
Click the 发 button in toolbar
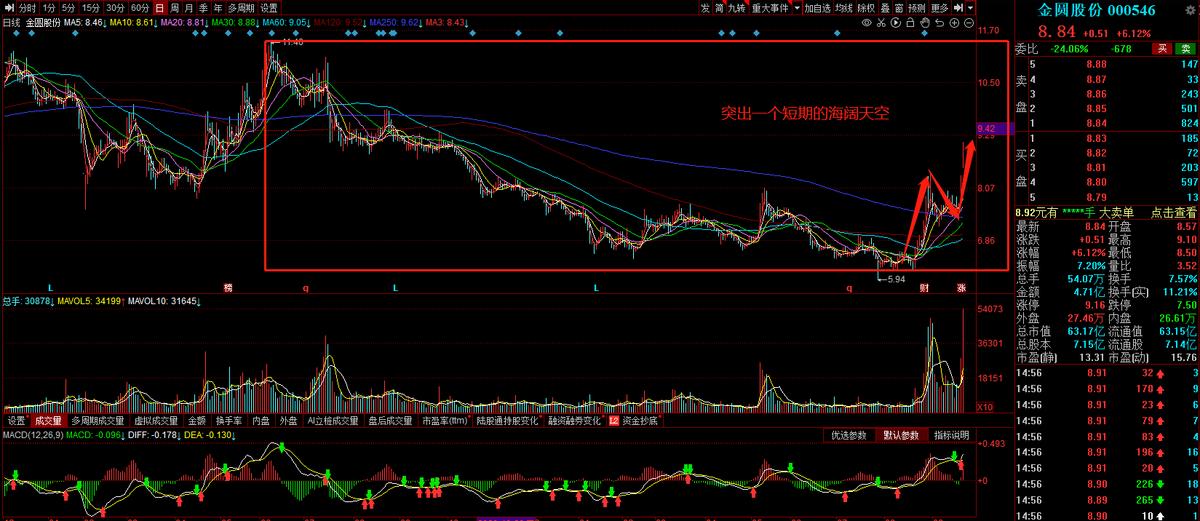click(705, 8)
